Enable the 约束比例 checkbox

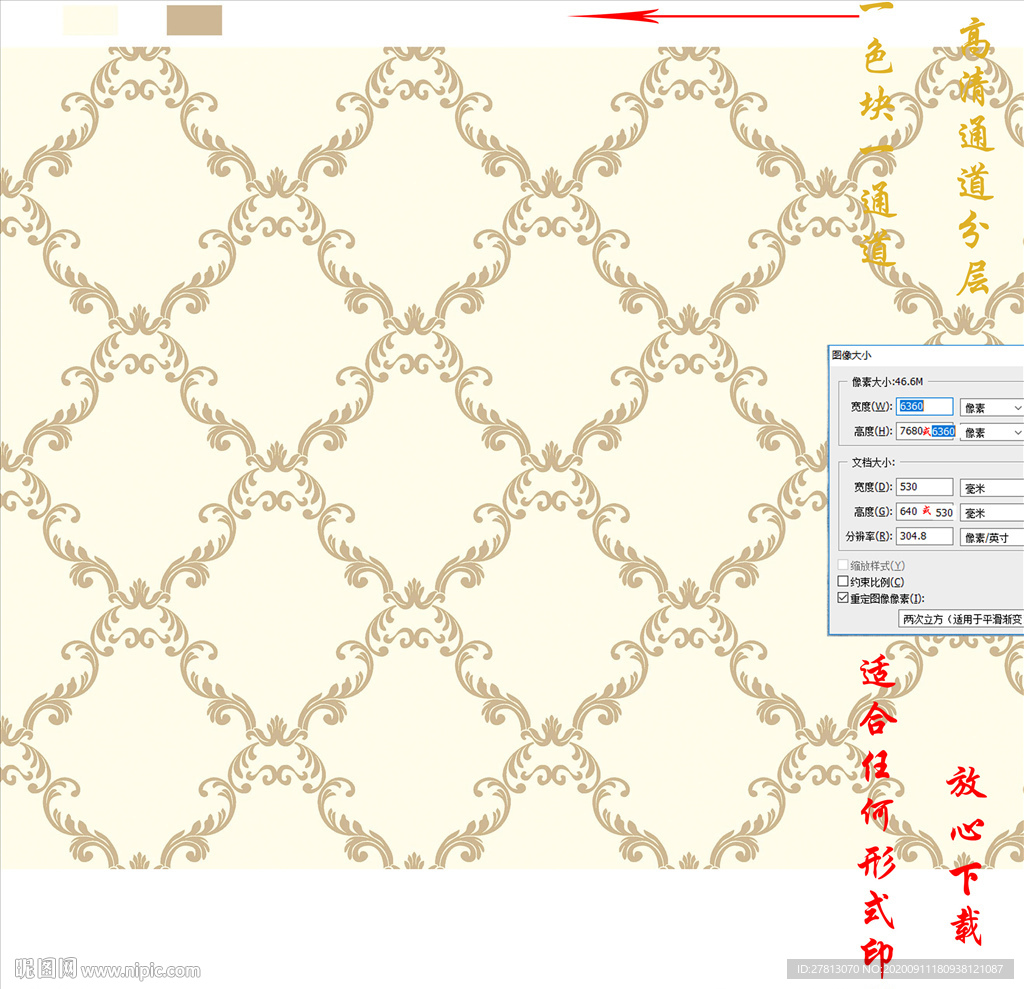point(843,581)
